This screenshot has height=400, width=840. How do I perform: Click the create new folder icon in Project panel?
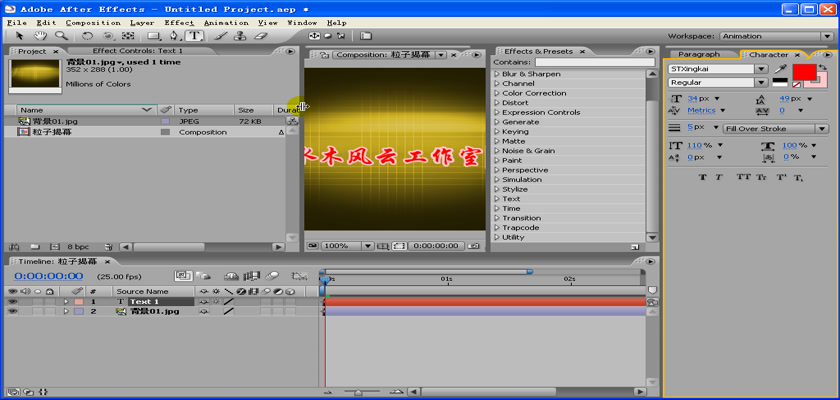[35, 247]
